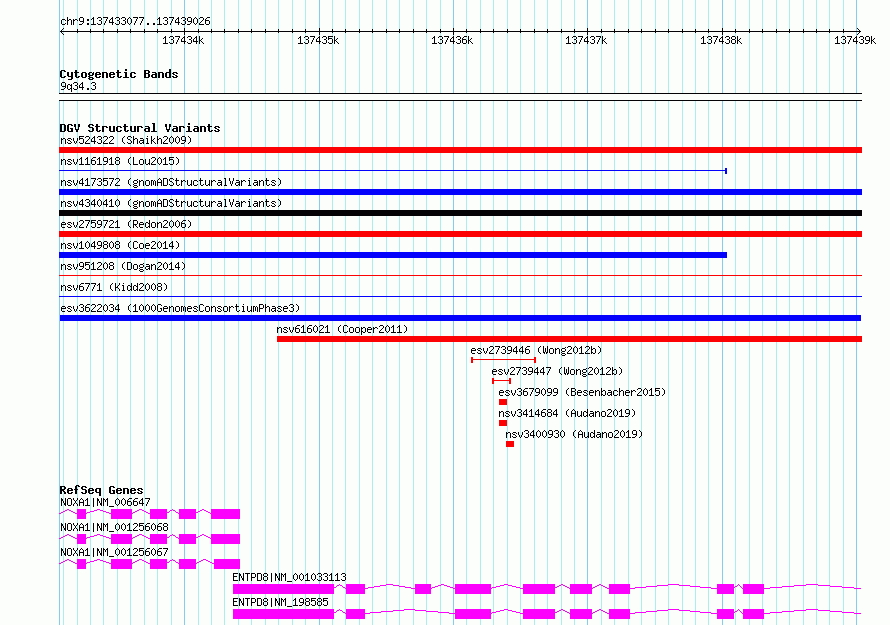The height and width of the screenshot is (625, 890).
Task: Click the nsv524322 (Shaikh2009) red variant bar
Action: pyautogui.click(x=460, y=150)
